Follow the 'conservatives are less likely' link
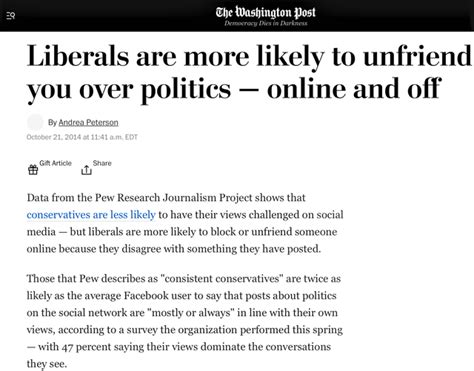Screen dimensions: 474x371 coord(91,215)
